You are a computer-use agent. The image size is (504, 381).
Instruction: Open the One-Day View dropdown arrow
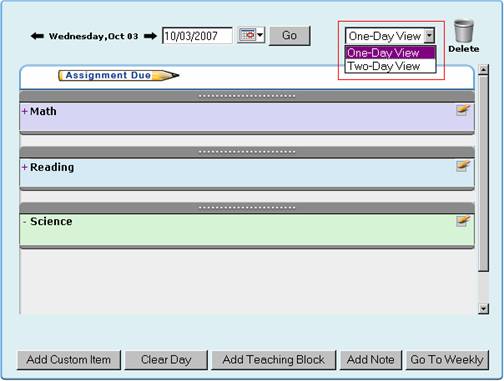point(429,36)
